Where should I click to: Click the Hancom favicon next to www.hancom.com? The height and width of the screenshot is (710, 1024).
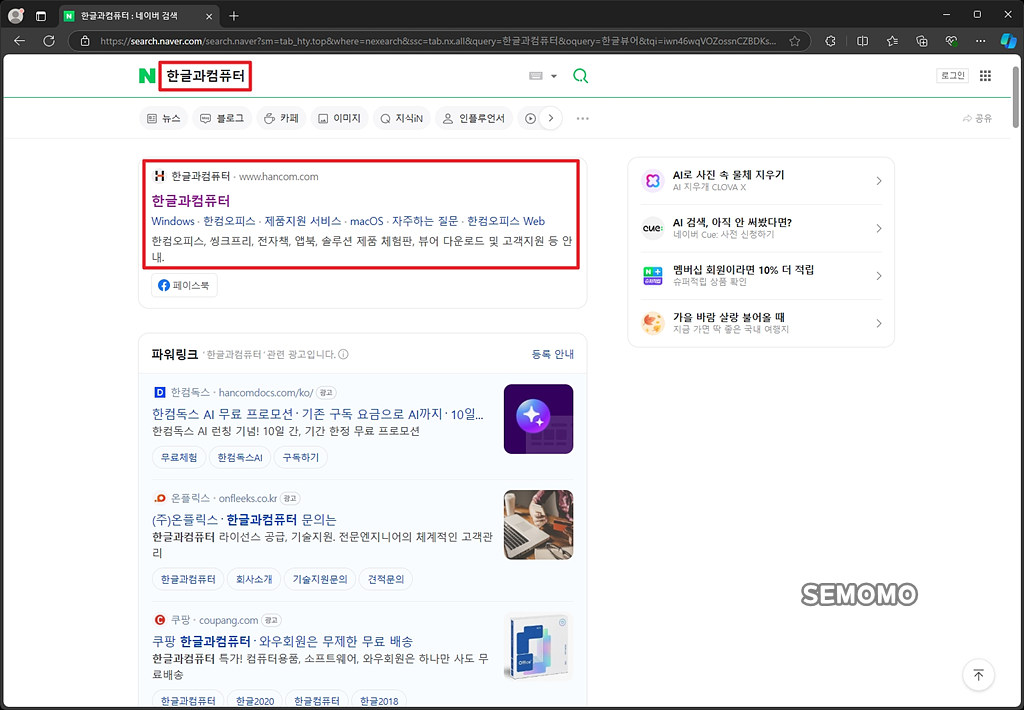[159, 176]
